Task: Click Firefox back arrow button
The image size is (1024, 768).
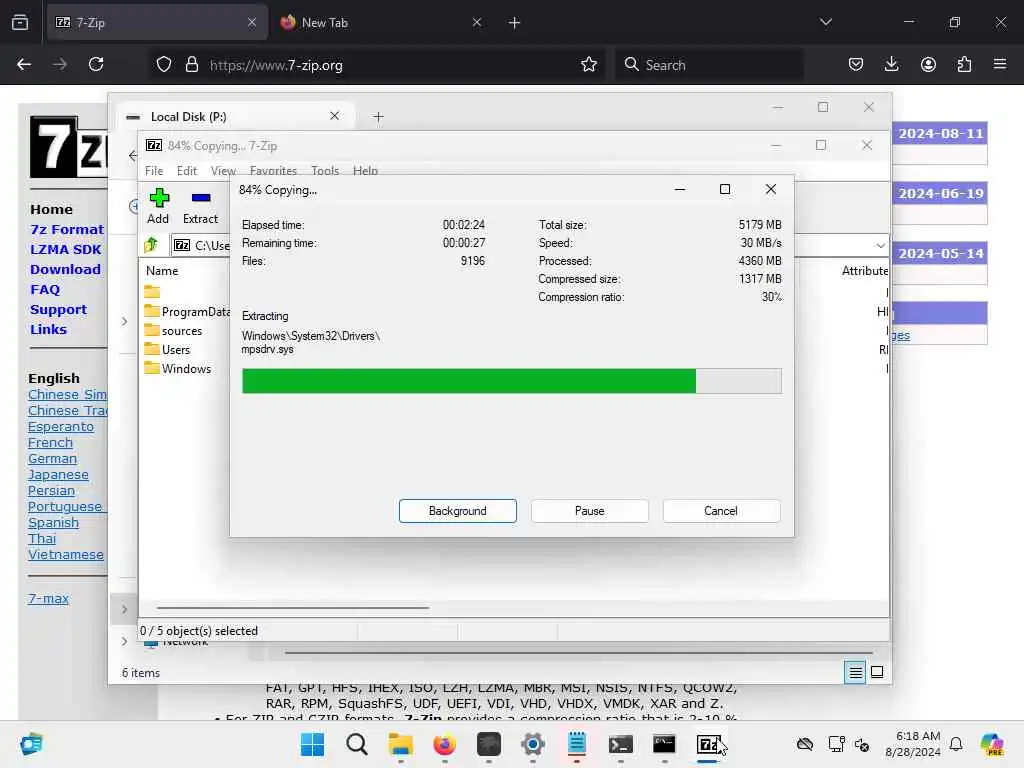Action: click(24, 64)
